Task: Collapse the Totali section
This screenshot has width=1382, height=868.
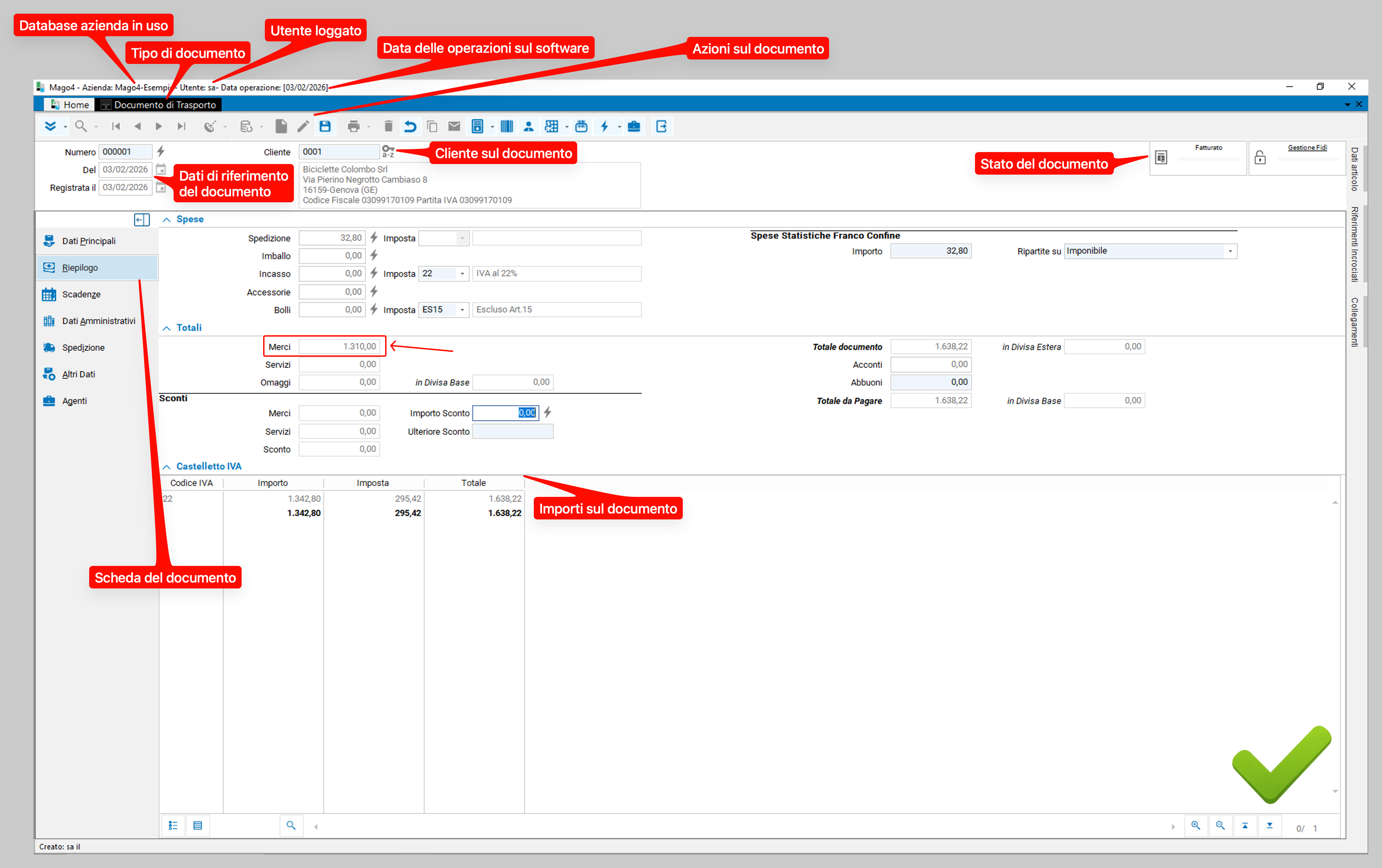Action: (x=166, y=328)
